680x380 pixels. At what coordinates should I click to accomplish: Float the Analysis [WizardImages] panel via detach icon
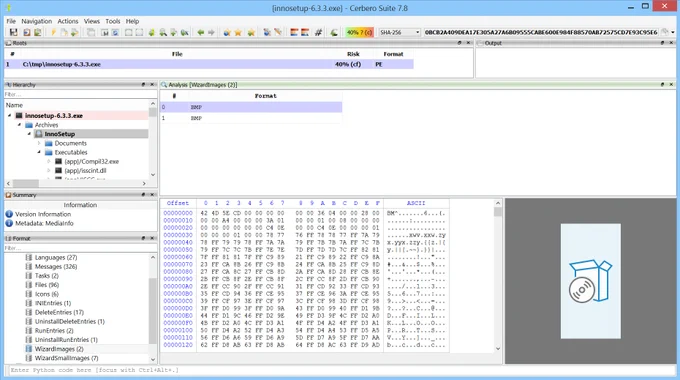(662, 85)
